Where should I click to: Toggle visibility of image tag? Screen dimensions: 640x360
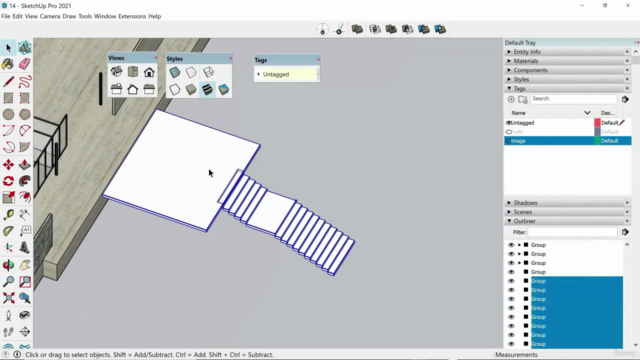tap(509, 141)
